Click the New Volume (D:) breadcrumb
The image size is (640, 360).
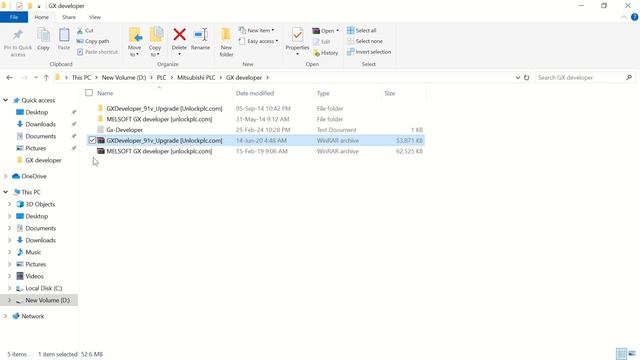pos(124,78)
